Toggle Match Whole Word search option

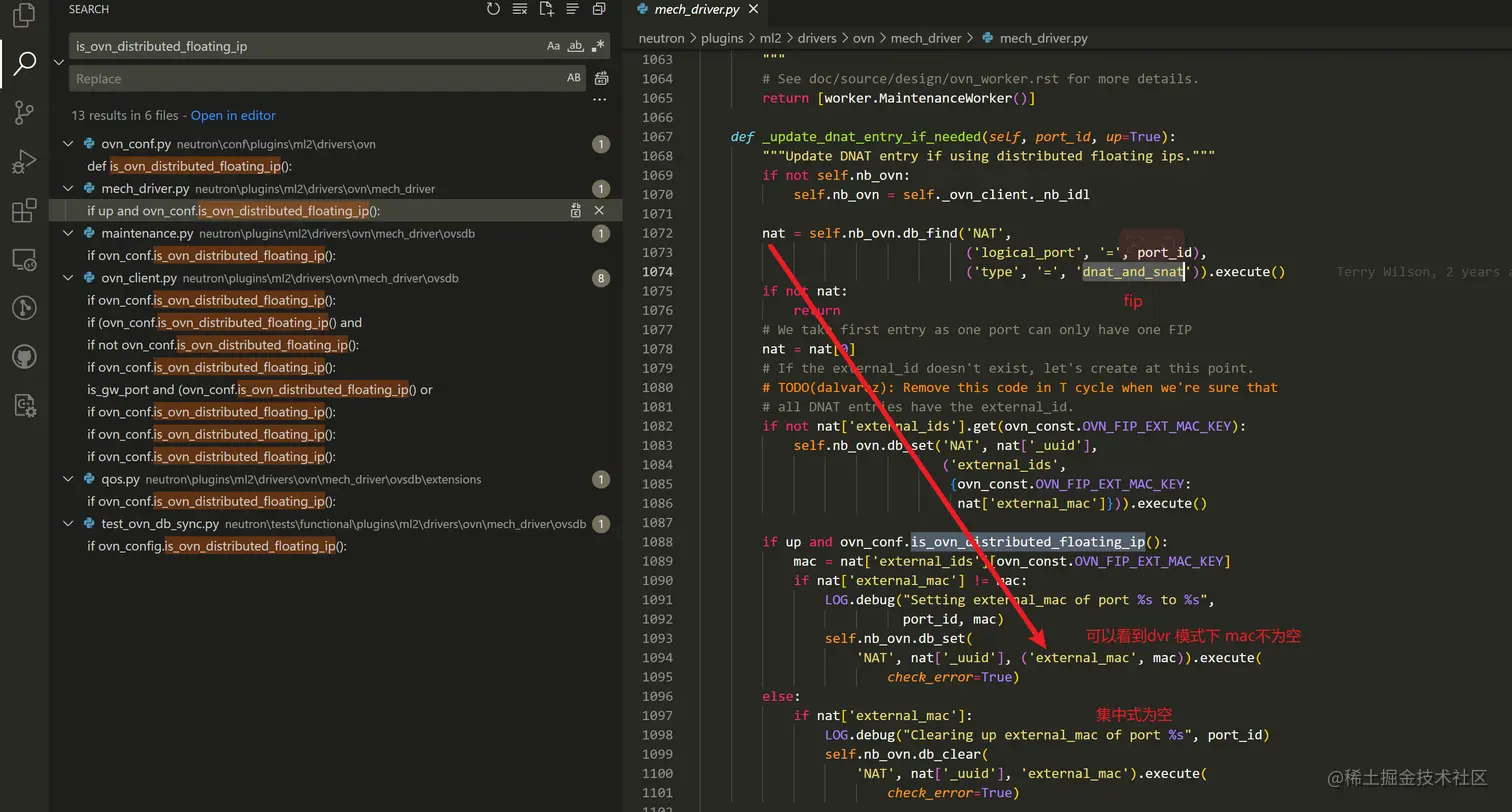coord(576,46)
